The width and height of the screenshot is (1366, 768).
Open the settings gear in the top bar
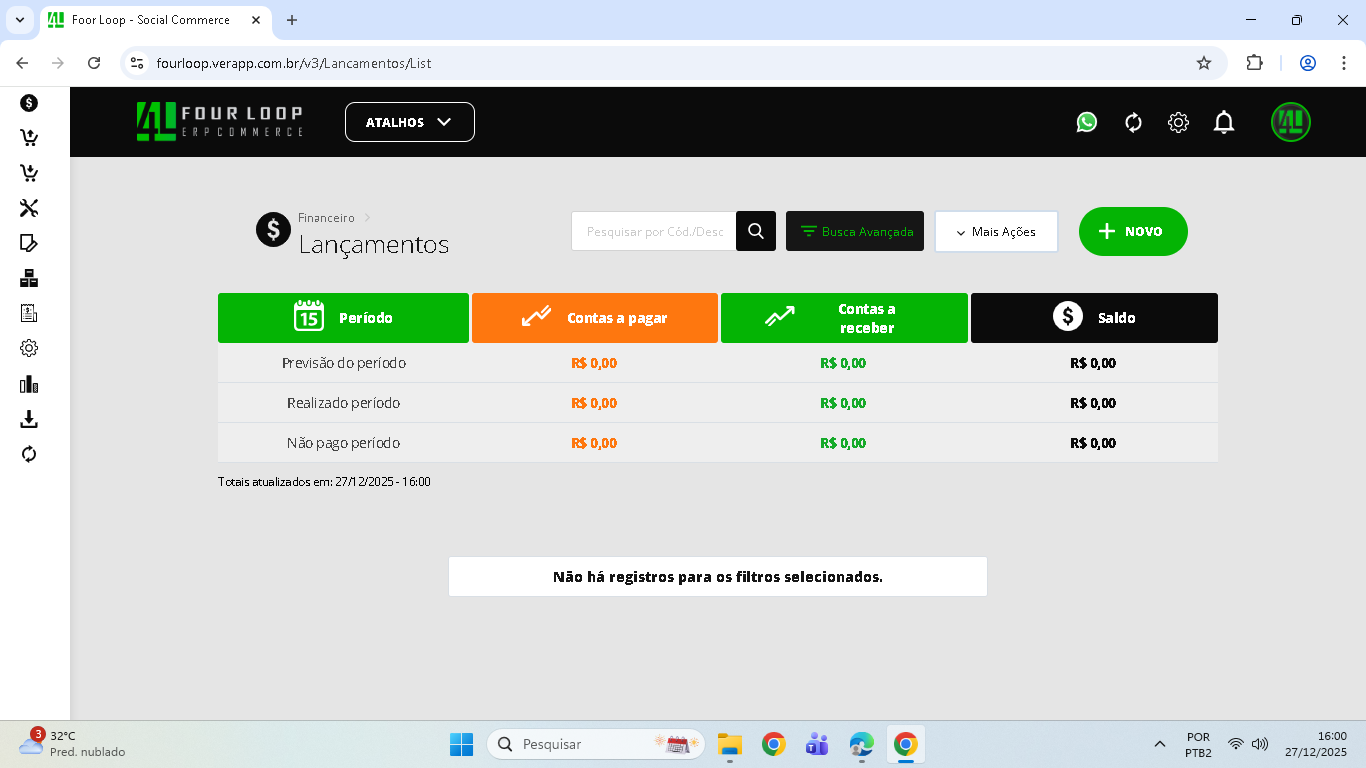pos(1178,121)
